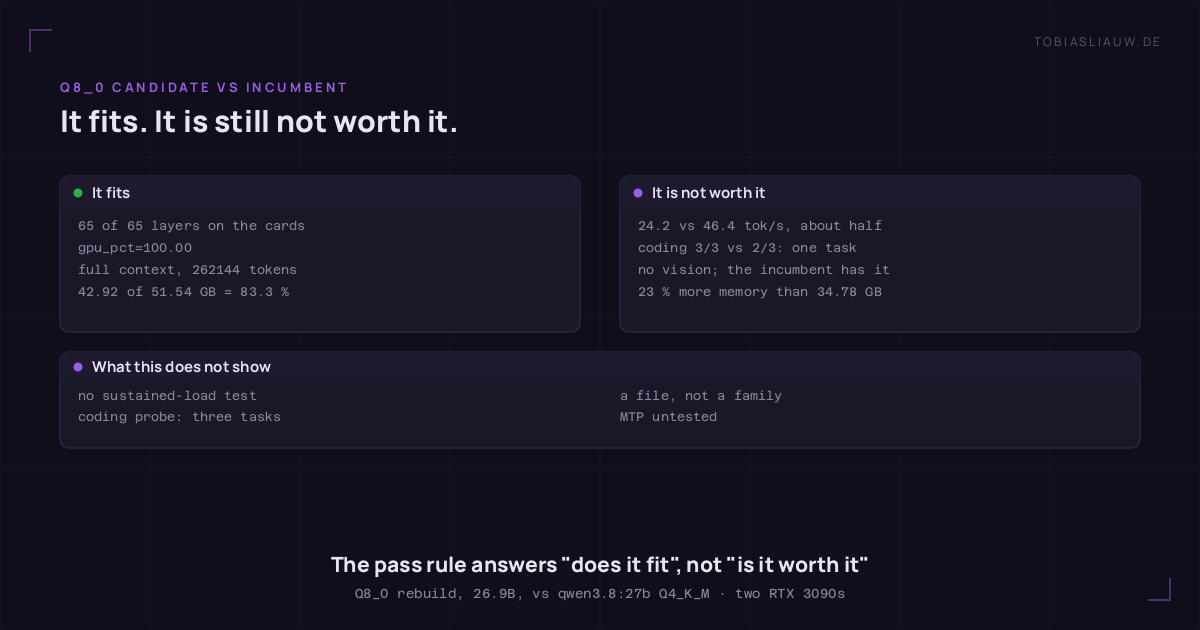Click the purple dot beside It is not worth it
1200x630 pixels.
point(638,193)
